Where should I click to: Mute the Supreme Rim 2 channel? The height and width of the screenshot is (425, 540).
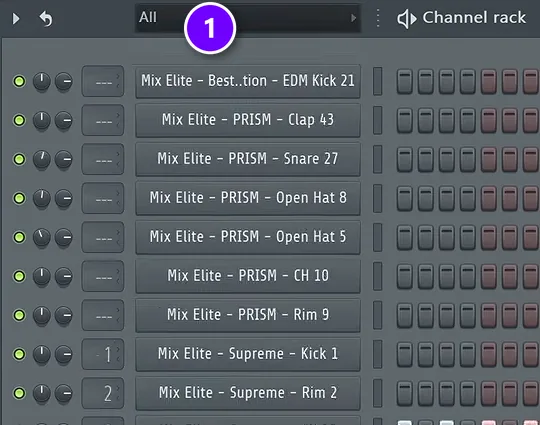click(19, 393)
